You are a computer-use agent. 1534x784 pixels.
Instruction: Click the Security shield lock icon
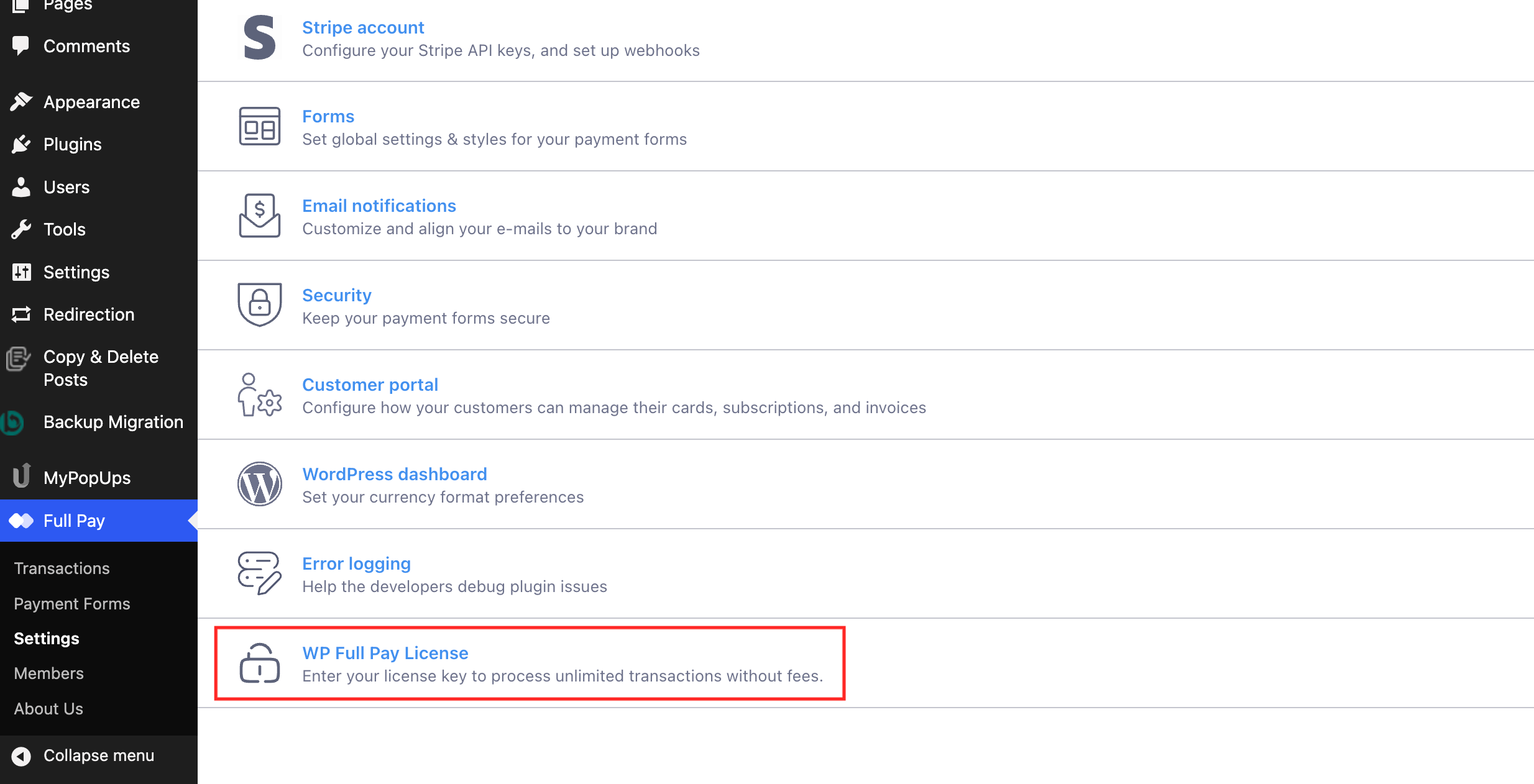click(x=259, y=304)
